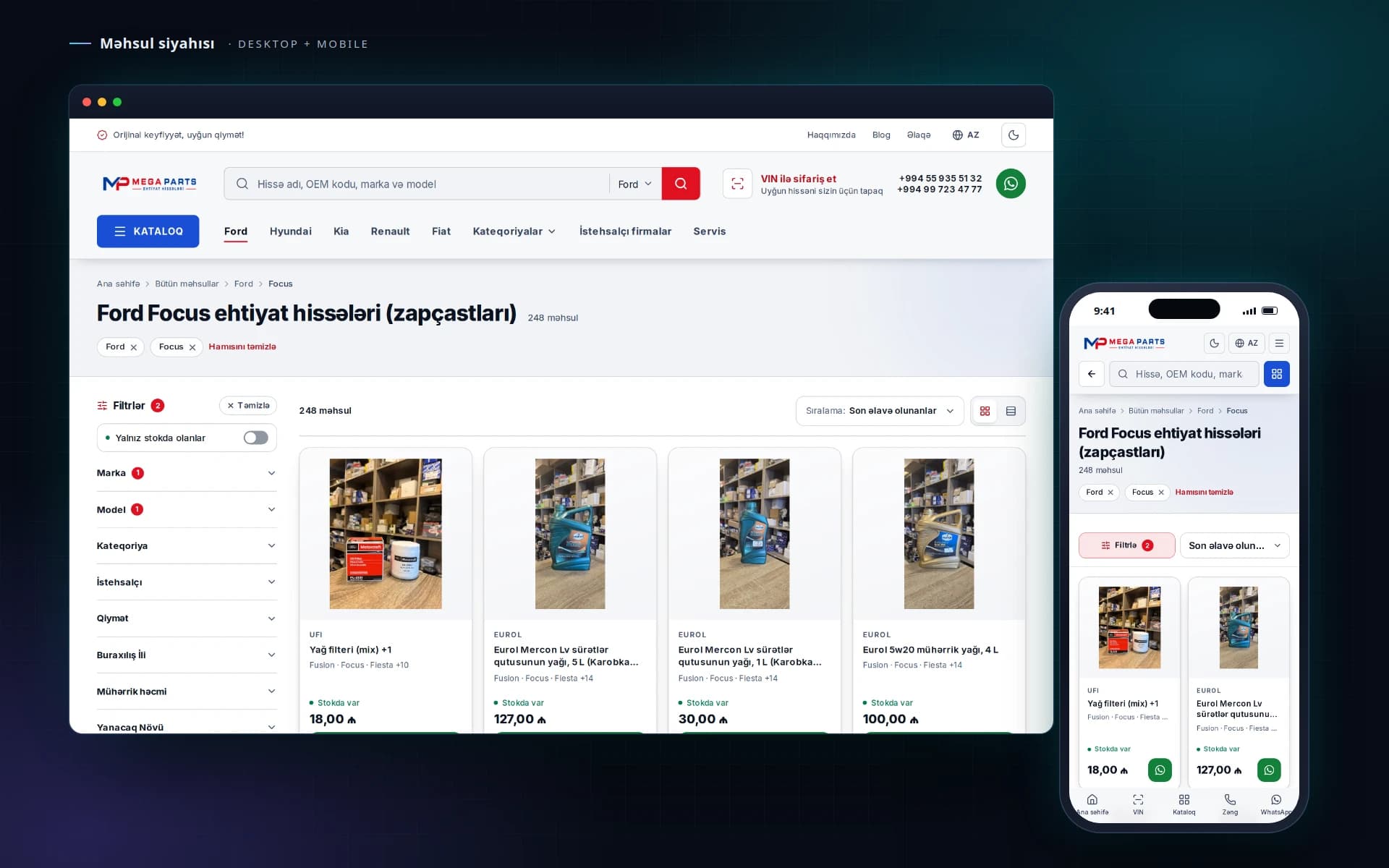This screenshot has width=1389, height=868.
Task: Open the Blog link in top bar
Action: [881, 135]
